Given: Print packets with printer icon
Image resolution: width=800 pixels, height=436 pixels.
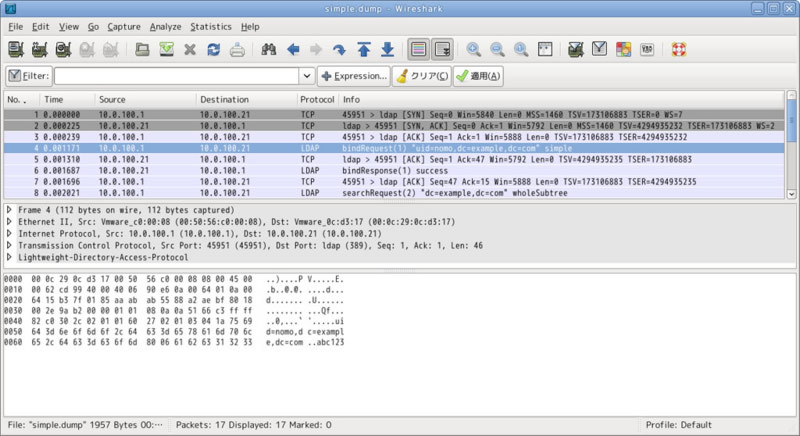Looking at the screenshot, I should click(237, 49).
